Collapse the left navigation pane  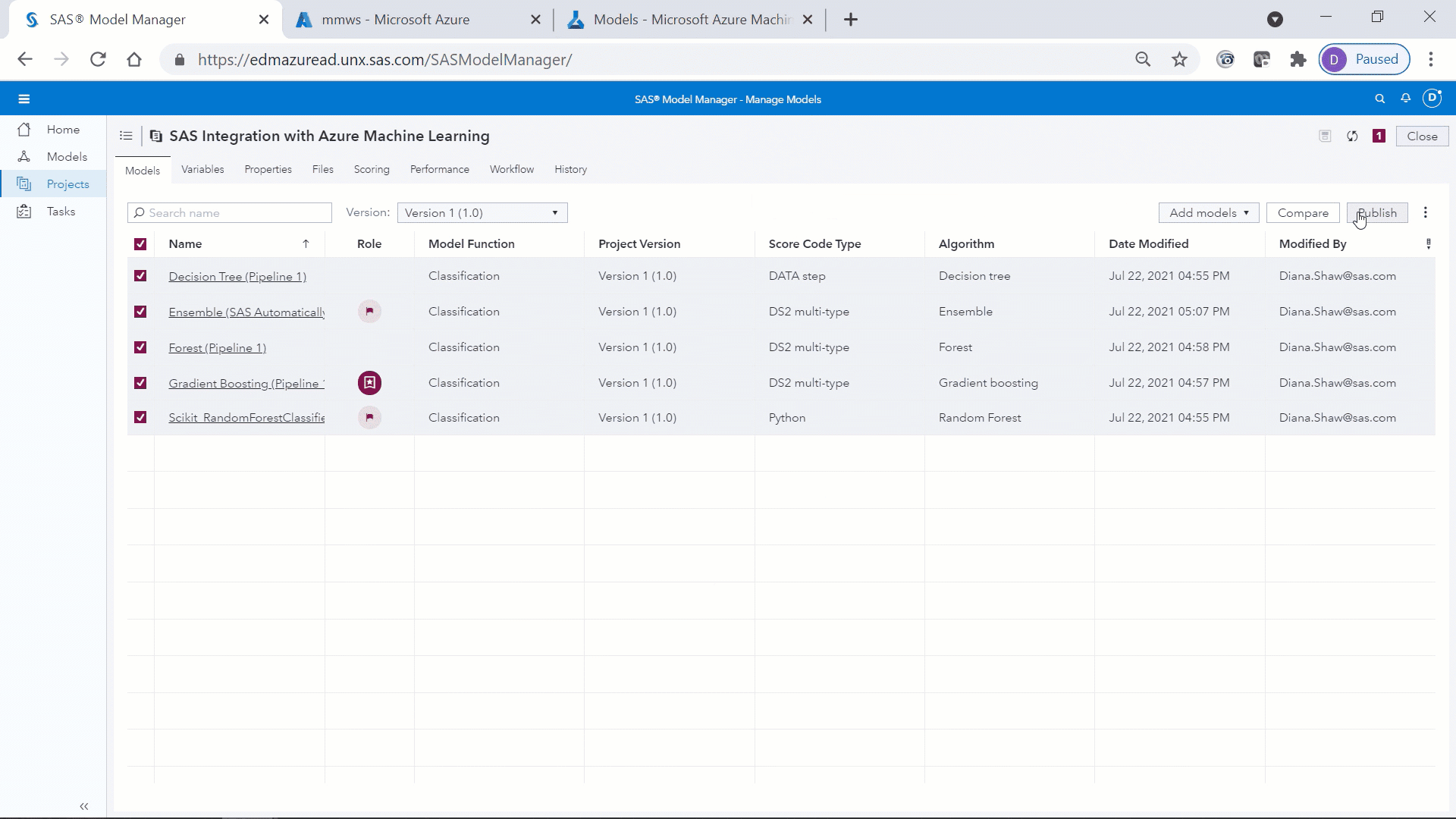click(84, 806)
